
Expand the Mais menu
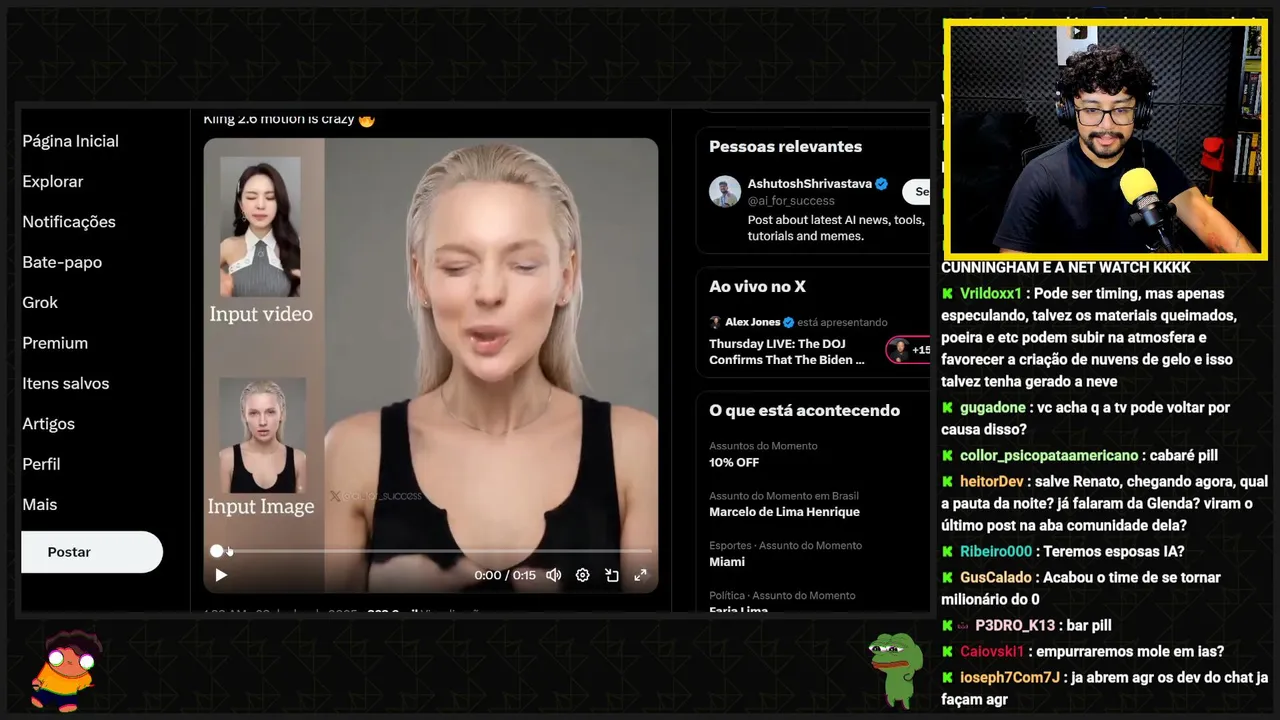click(39, 504)
